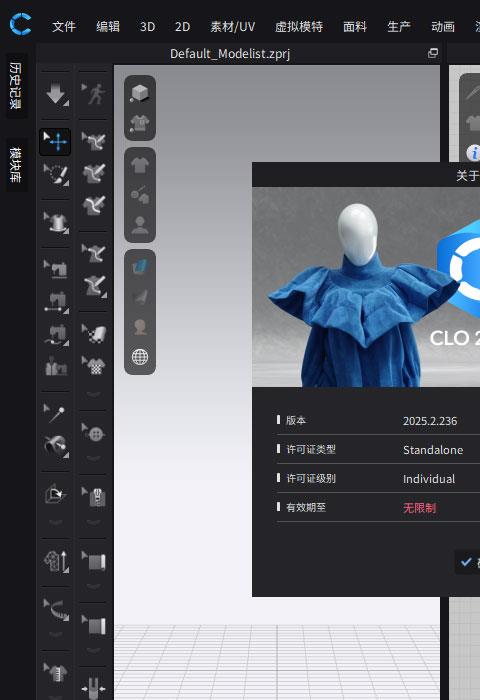Viewport: 480px width, 700px height.
Task: Click the folded-pattern arrow tool
Action: 55,494
